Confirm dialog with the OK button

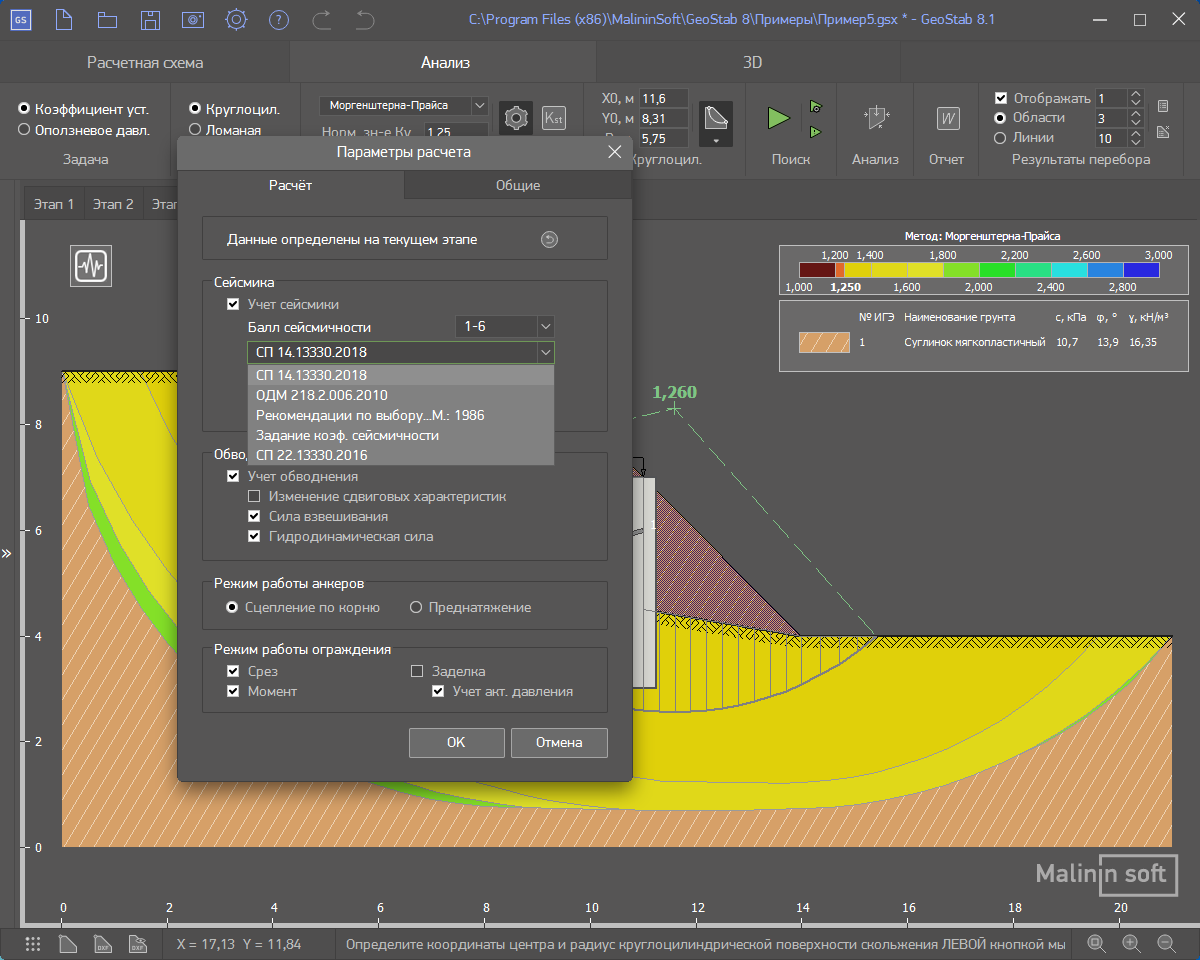[x=456, y=742]
